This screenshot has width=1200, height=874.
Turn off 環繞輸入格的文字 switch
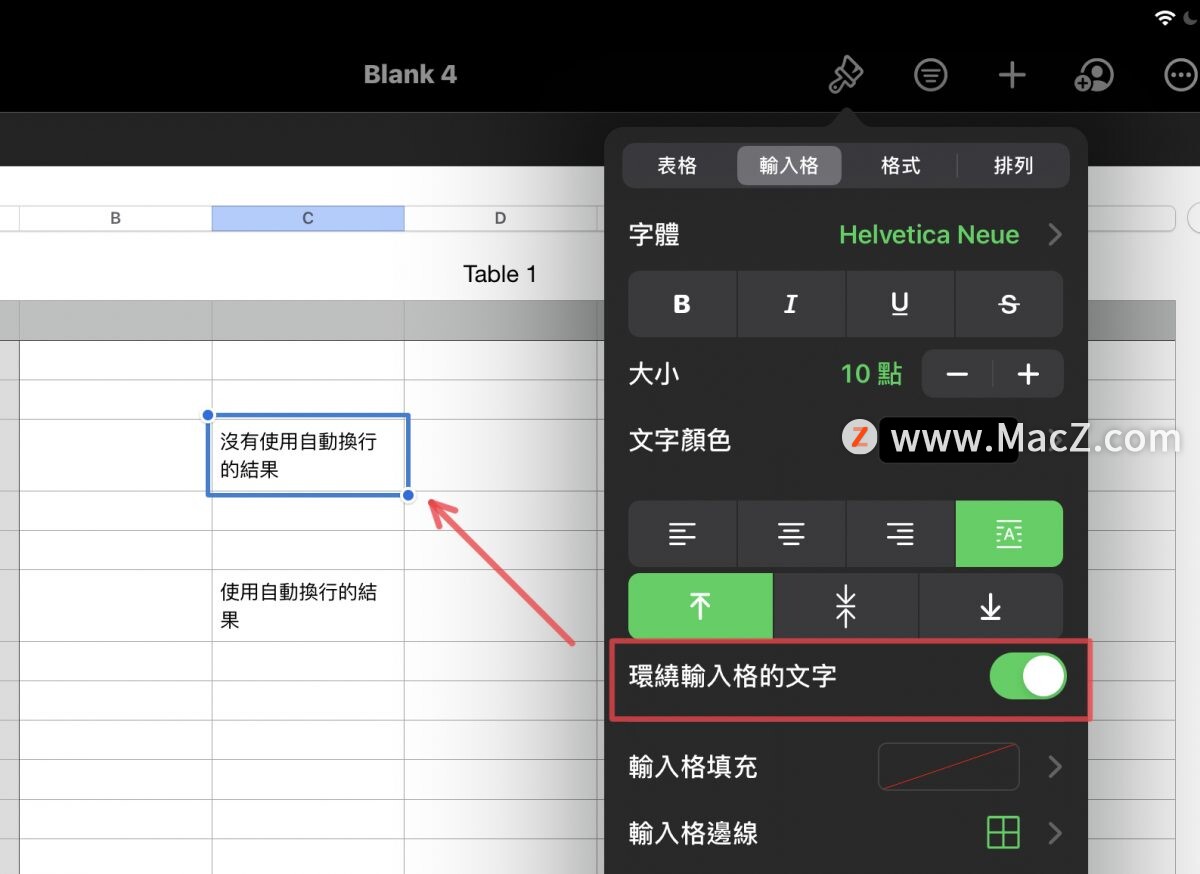click(x=1028, y=676)
